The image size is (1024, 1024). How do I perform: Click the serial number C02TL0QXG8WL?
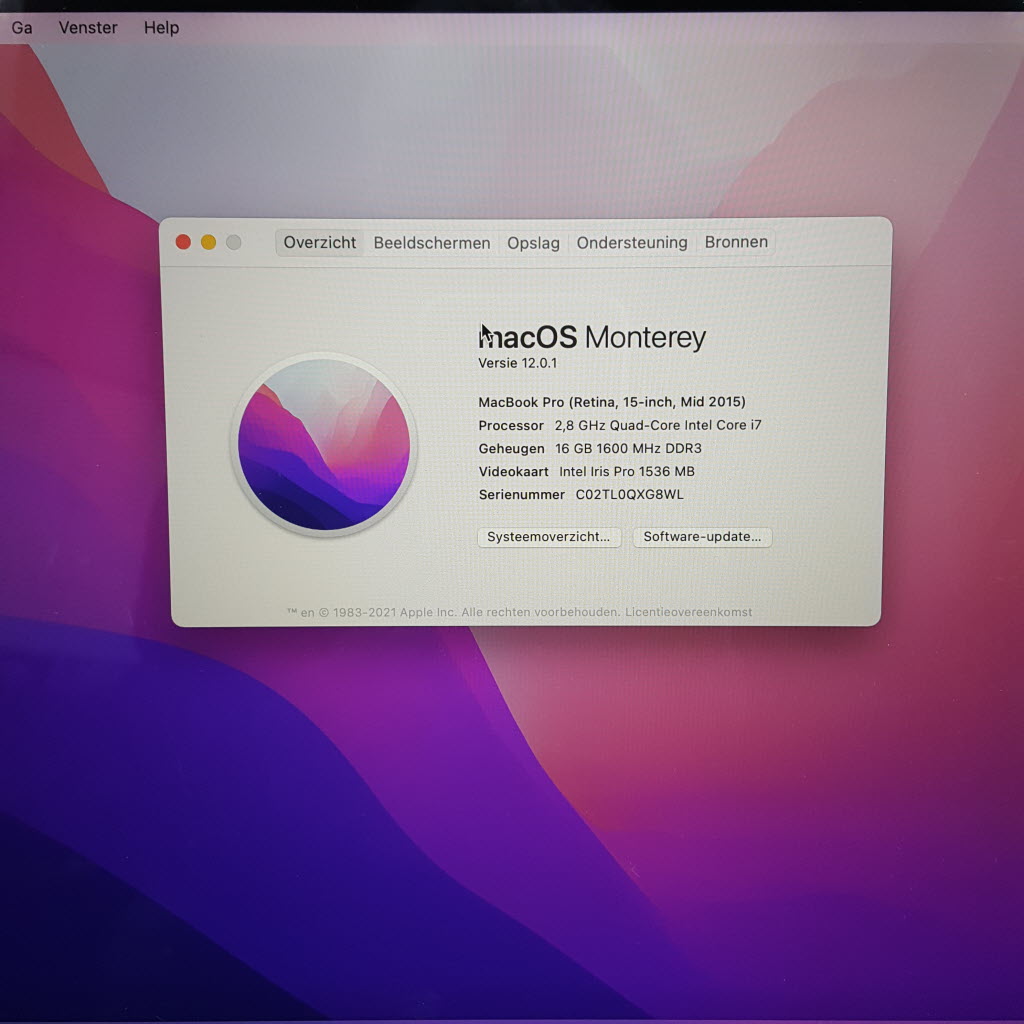pos(630,495)
